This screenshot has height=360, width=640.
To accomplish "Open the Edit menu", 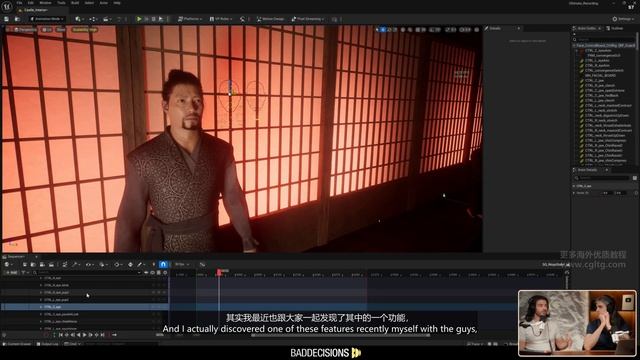I will click(x=31, y=3).
